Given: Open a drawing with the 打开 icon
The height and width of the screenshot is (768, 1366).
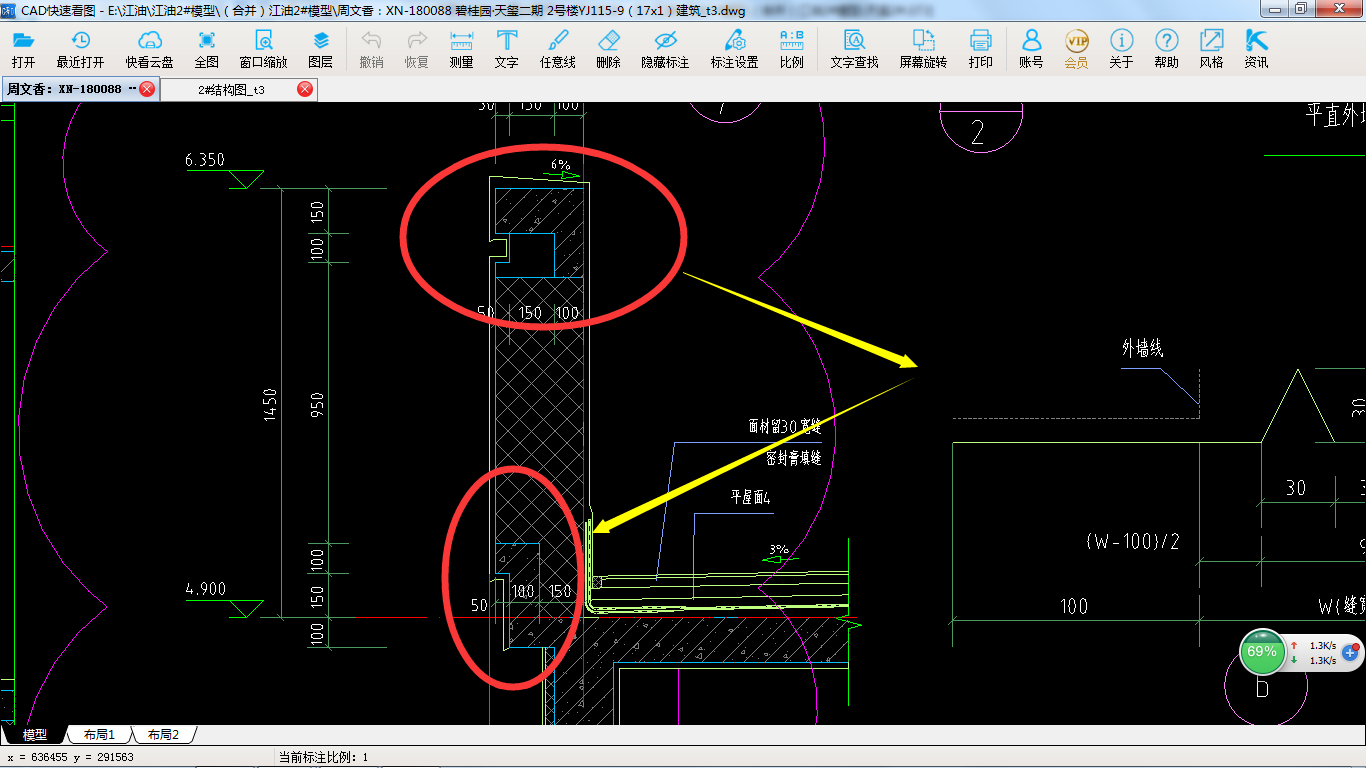Looking at the screenshot, I should coord(24,49).
